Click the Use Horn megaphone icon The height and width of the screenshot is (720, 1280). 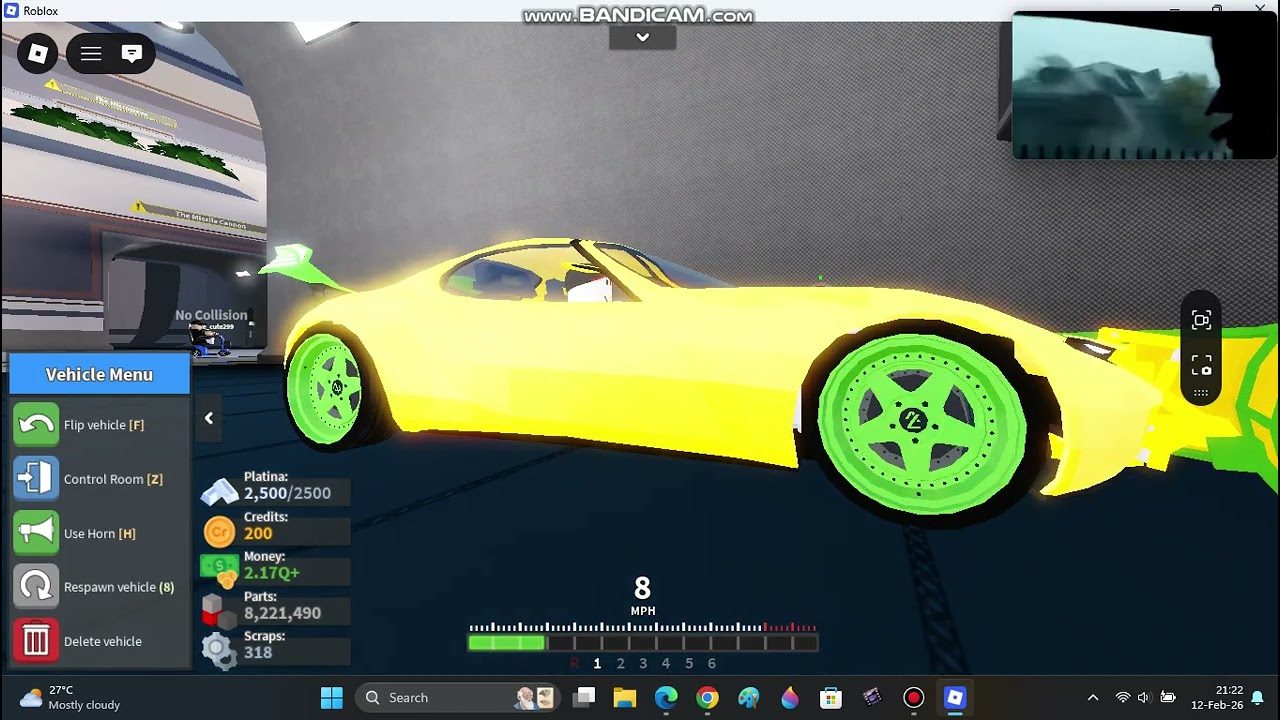(36, 533)
